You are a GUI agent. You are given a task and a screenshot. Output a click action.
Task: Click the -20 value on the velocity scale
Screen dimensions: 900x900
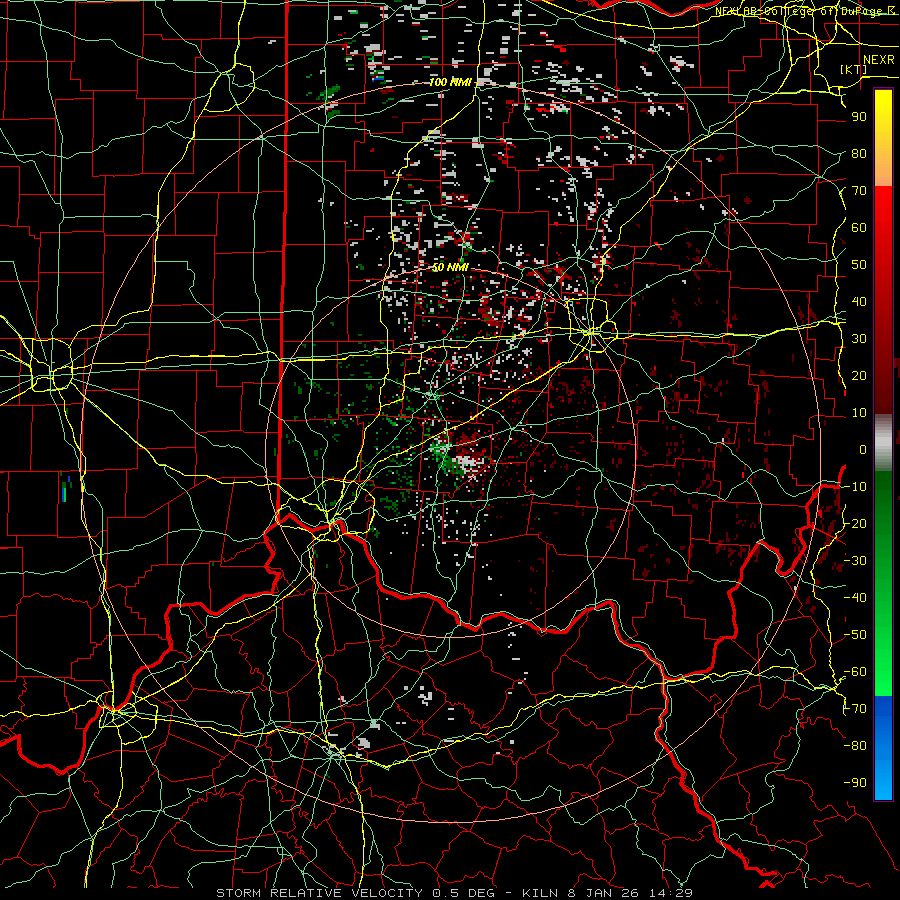coord(855,524)
